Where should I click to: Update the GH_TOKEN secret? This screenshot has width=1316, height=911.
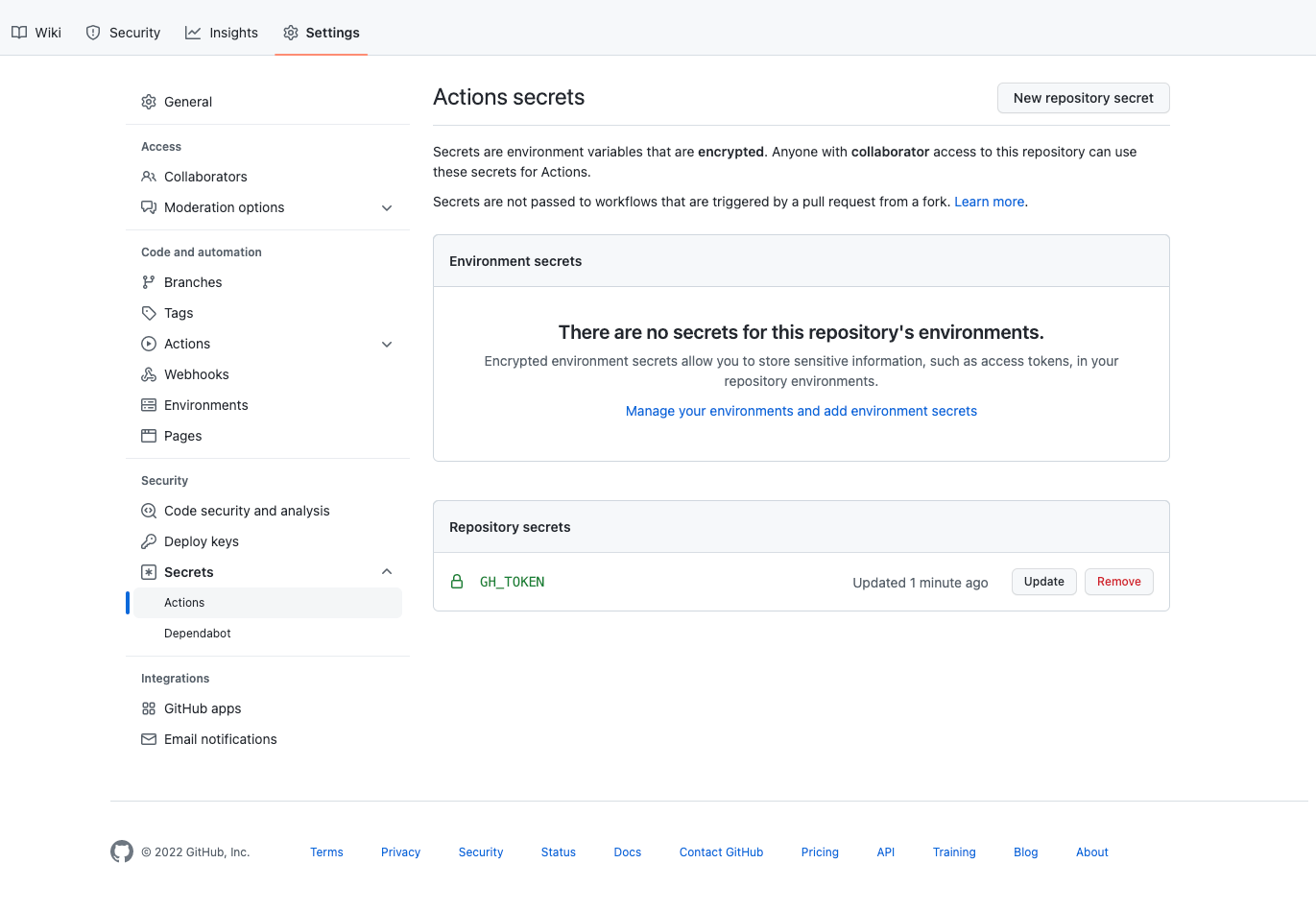(x=1043, y=582)
